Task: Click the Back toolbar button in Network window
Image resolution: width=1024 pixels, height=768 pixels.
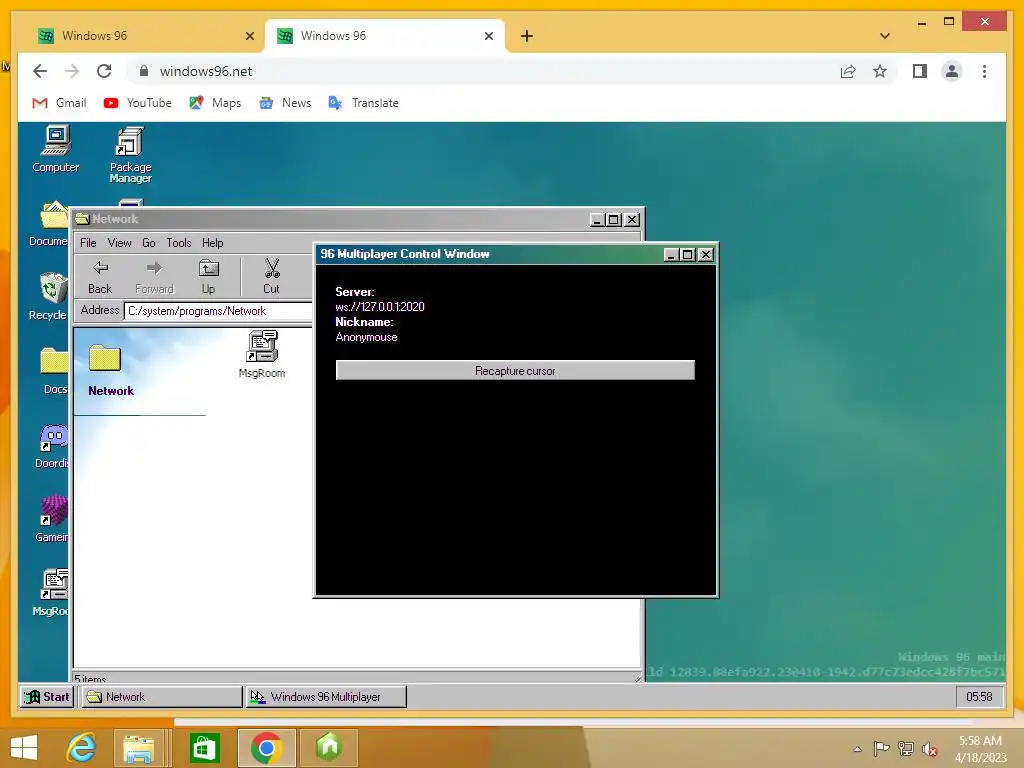Action: click(x=100, y=277)
